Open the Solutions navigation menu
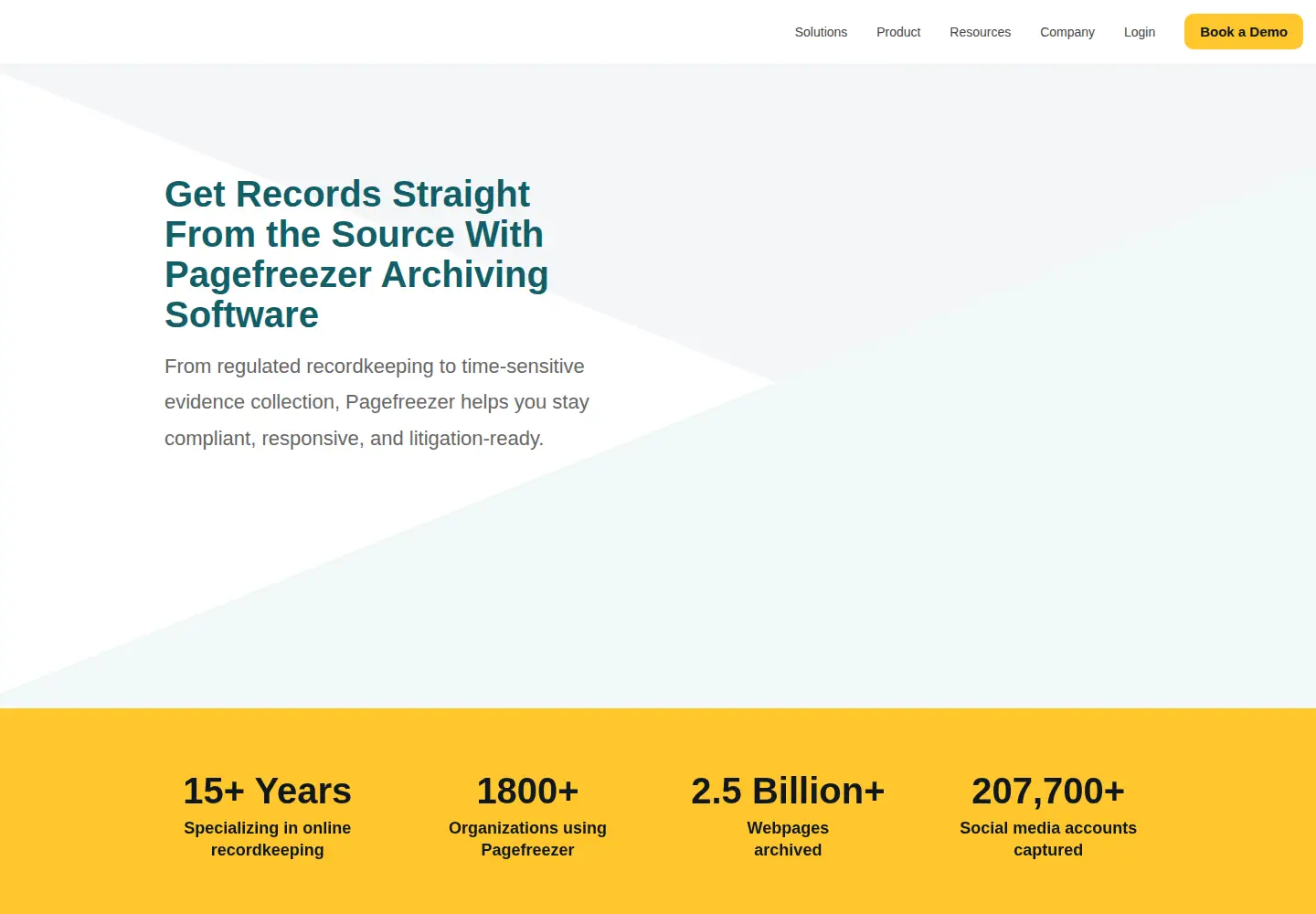Screen dimensions: 1316x914 pos(821,32)
